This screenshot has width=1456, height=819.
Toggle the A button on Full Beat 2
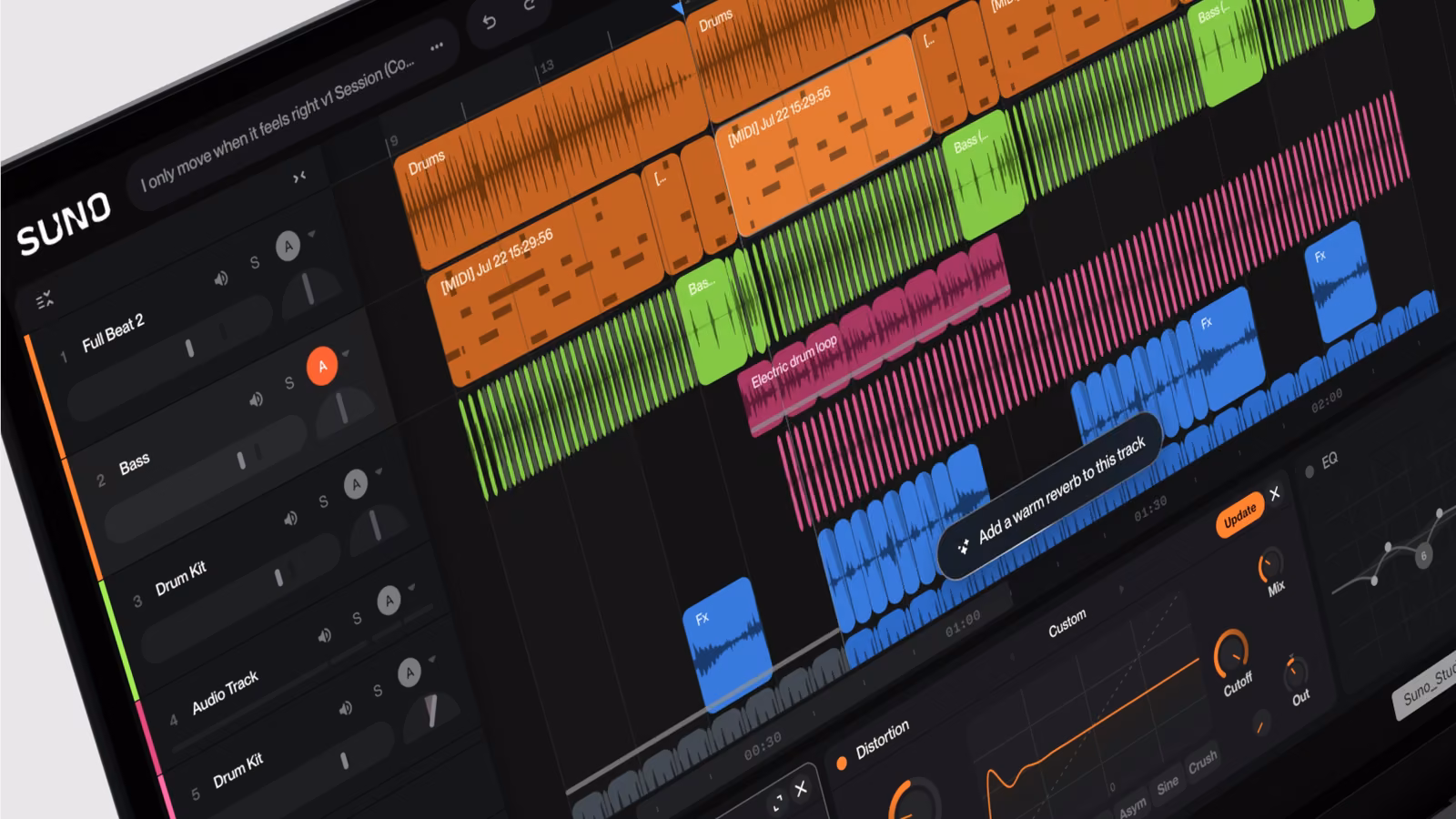(x=288, y=246)
